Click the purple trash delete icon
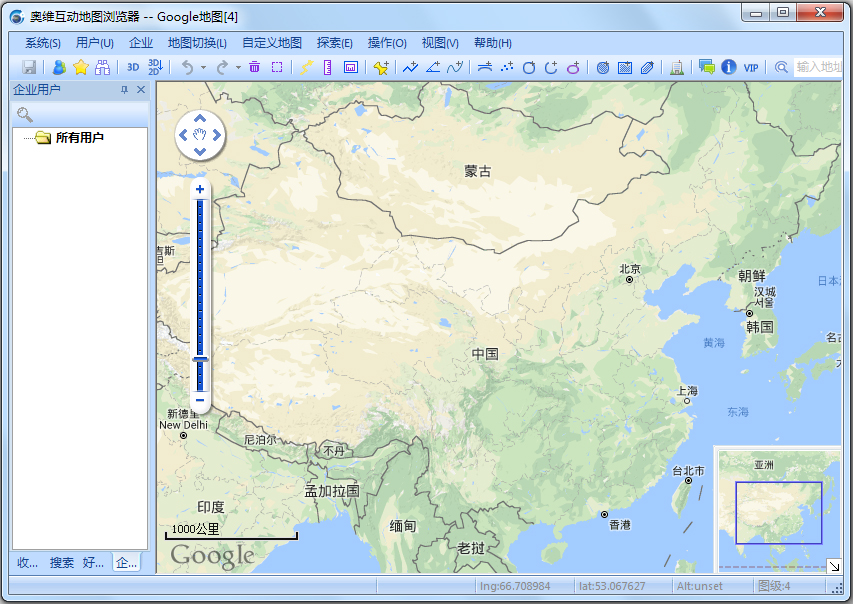The image size is (853, 604). [254, 67]
